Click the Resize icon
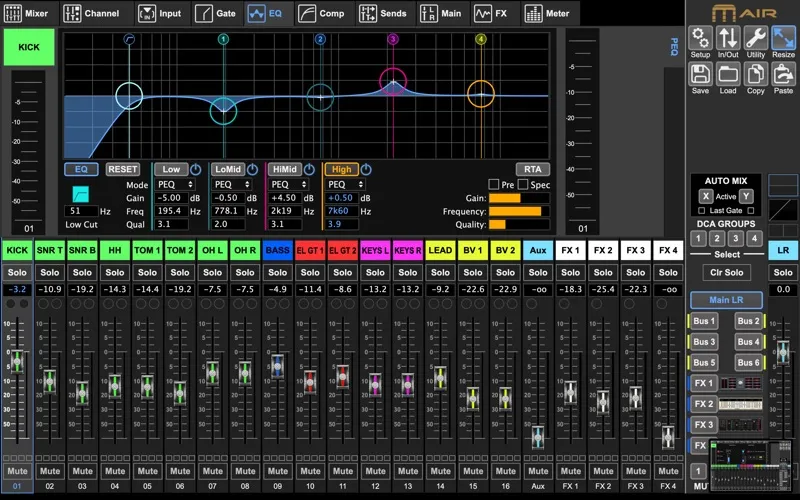 [783, 38]
